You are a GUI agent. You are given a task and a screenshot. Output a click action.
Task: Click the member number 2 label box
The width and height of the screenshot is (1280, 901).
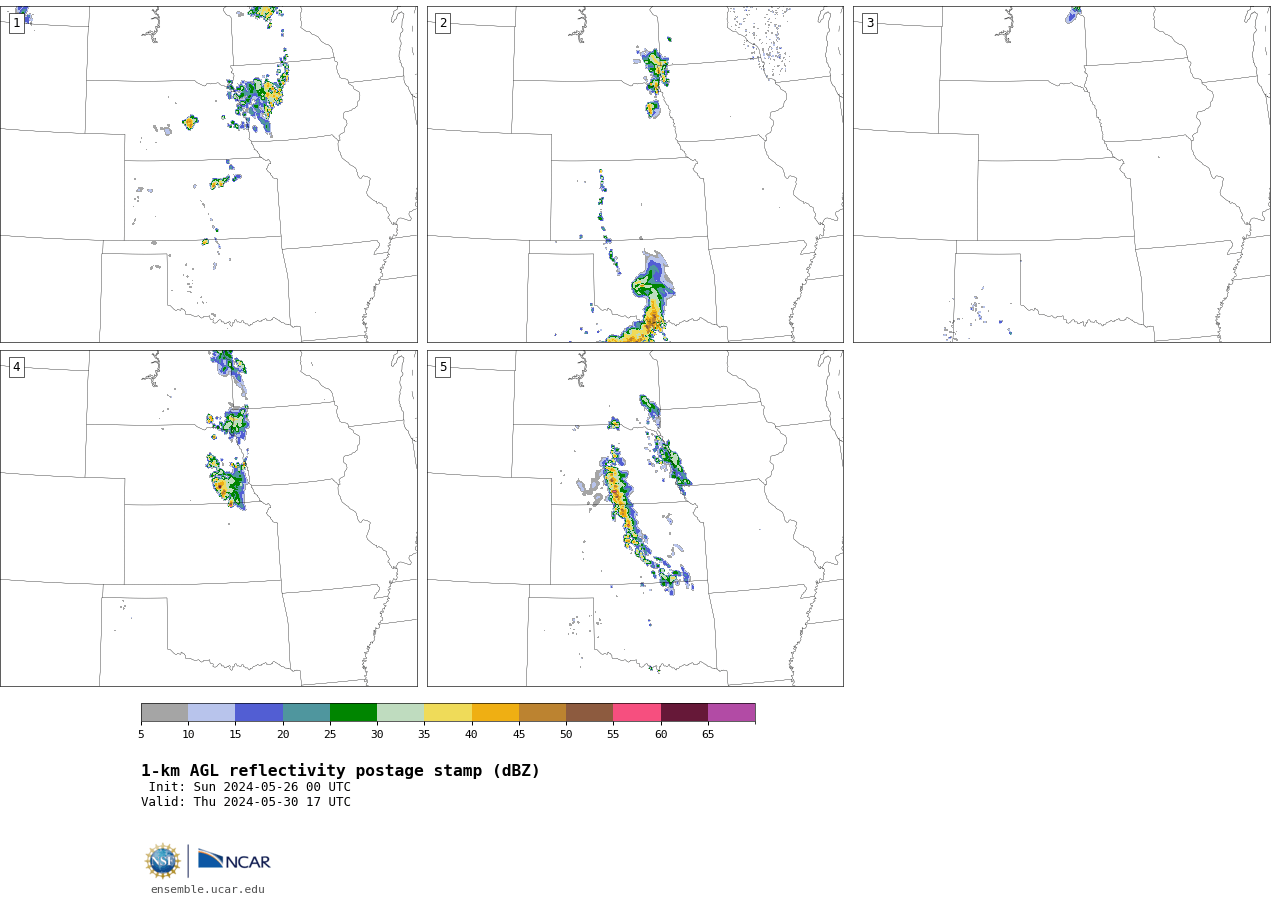[x=443, y=23]
